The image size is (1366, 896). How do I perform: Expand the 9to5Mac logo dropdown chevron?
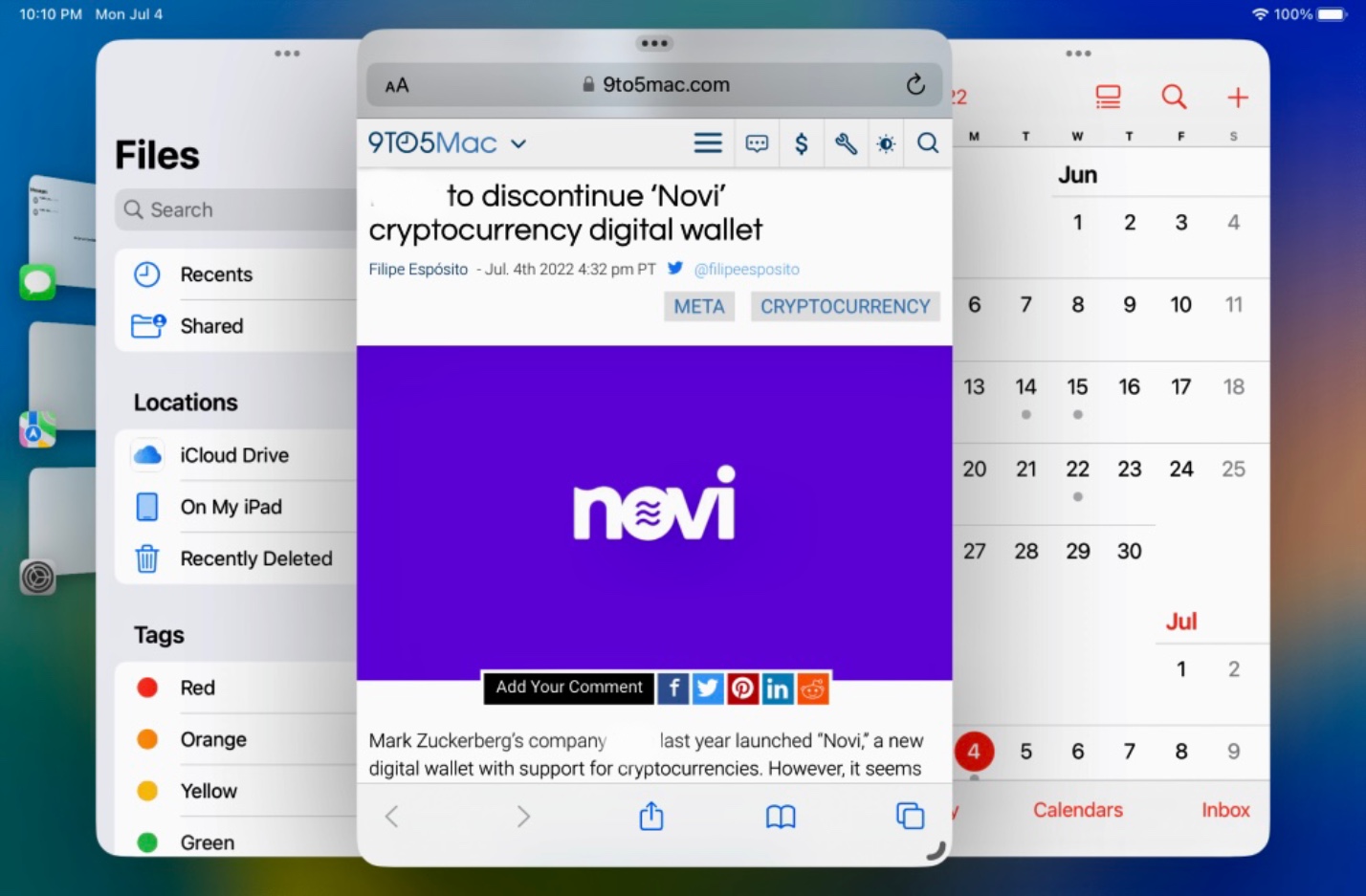(x=518, y=144)
